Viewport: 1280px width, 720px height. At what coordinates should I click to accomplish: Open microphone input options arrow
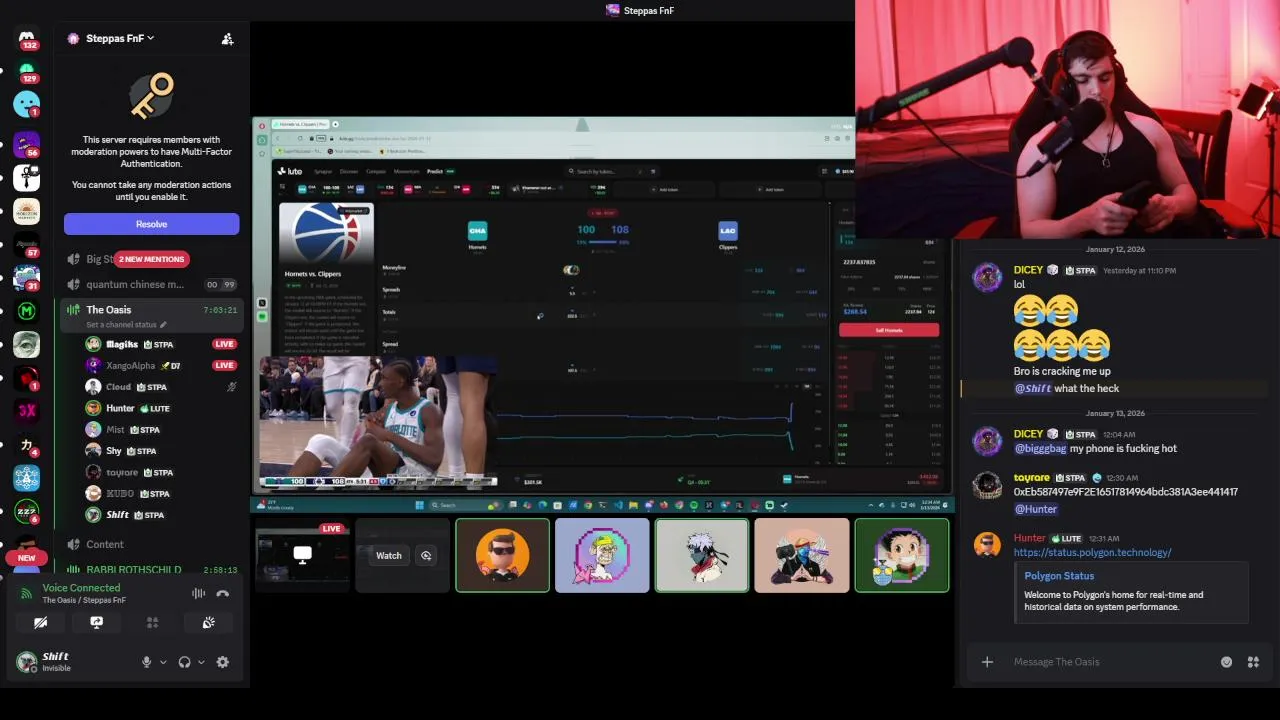click(163, 662)
